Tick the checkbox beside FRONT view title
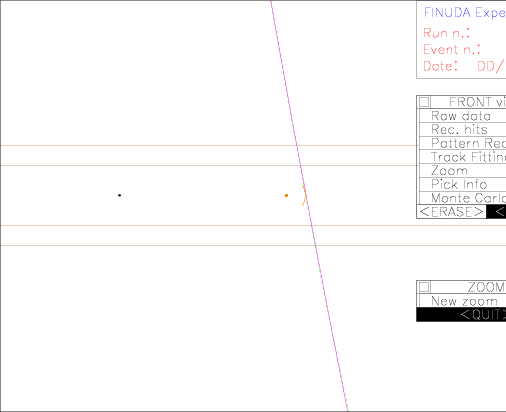Image resolution: width=506 pixels, height=412 pixels. (424, 102)
